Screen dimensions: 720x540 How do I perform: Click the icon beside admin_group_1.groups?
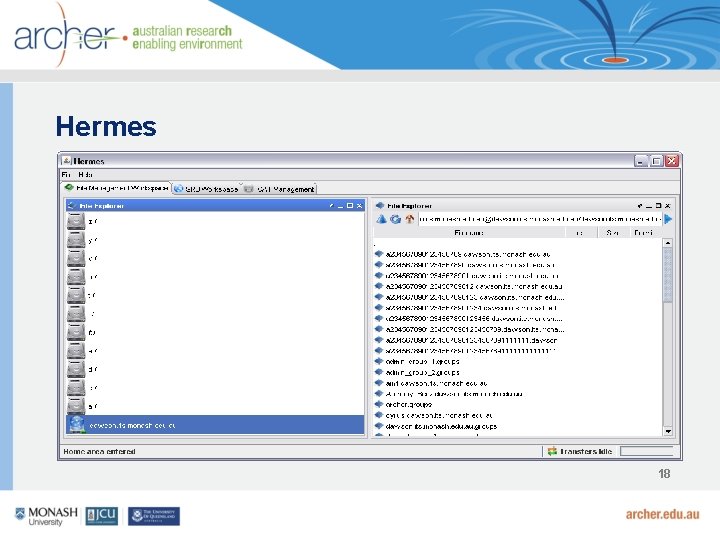pos(379,361)
